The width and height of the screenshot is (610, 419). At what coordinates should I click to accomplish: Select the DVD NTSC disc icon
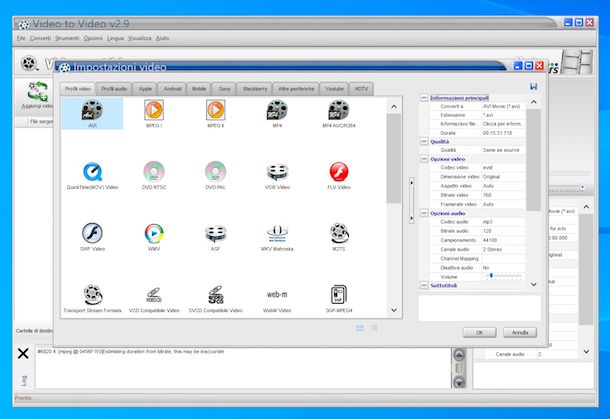pyautogui.click(x=154, y=175)
